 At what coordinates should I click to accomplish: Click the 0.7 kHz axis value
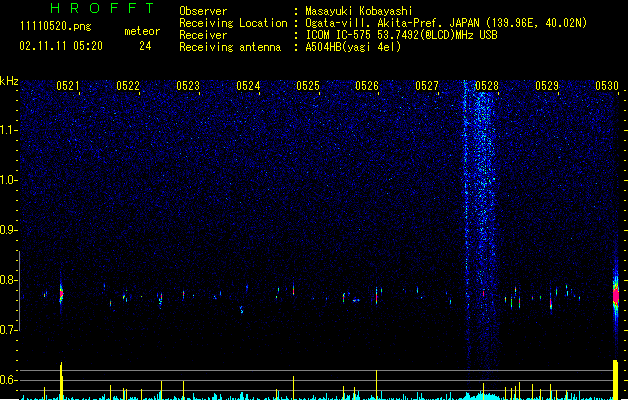pyautogui.click(x=8, y=330)
